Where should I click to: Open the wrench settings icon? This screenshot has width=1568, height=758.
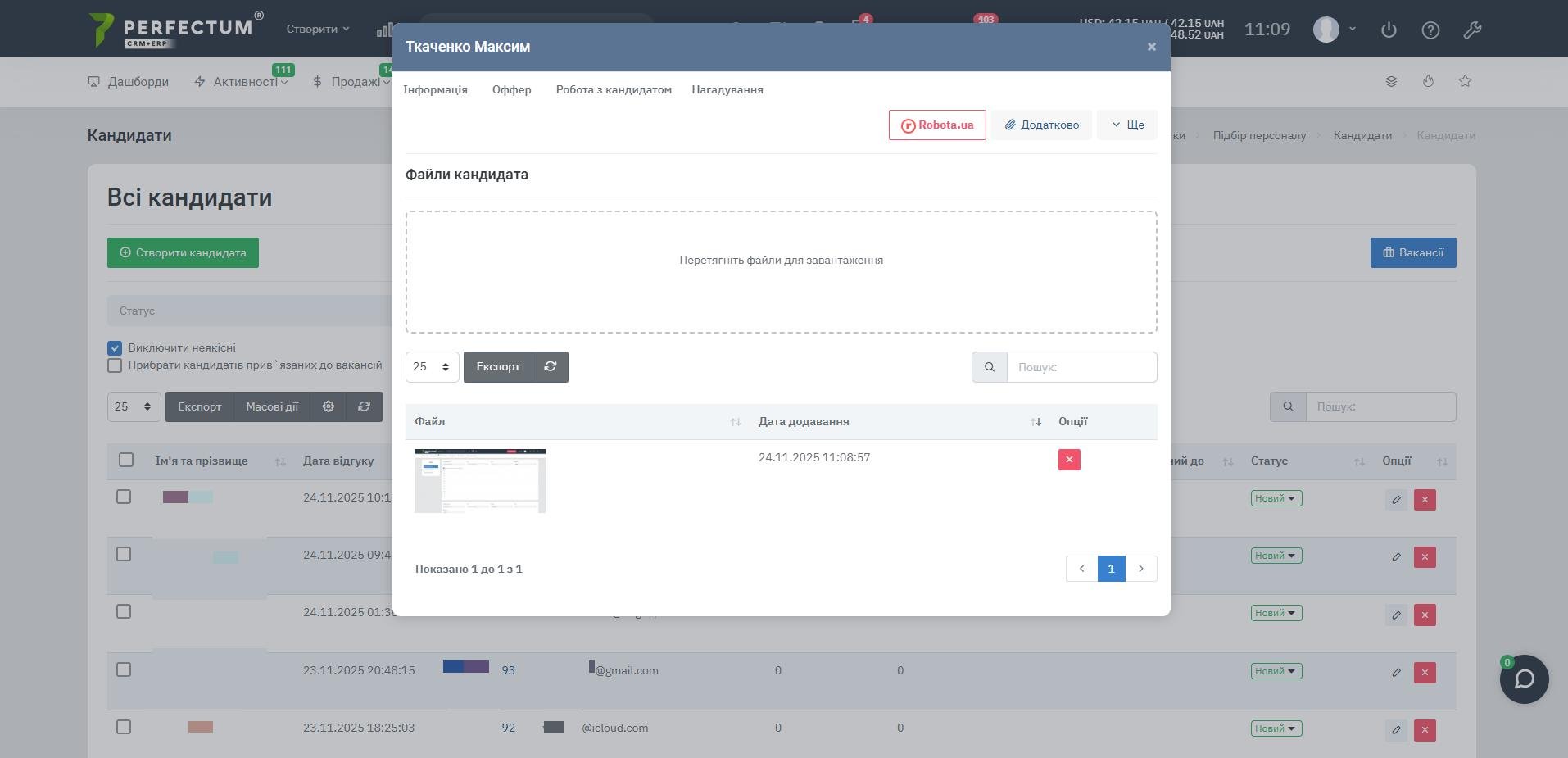click(x=1472, y=30)
